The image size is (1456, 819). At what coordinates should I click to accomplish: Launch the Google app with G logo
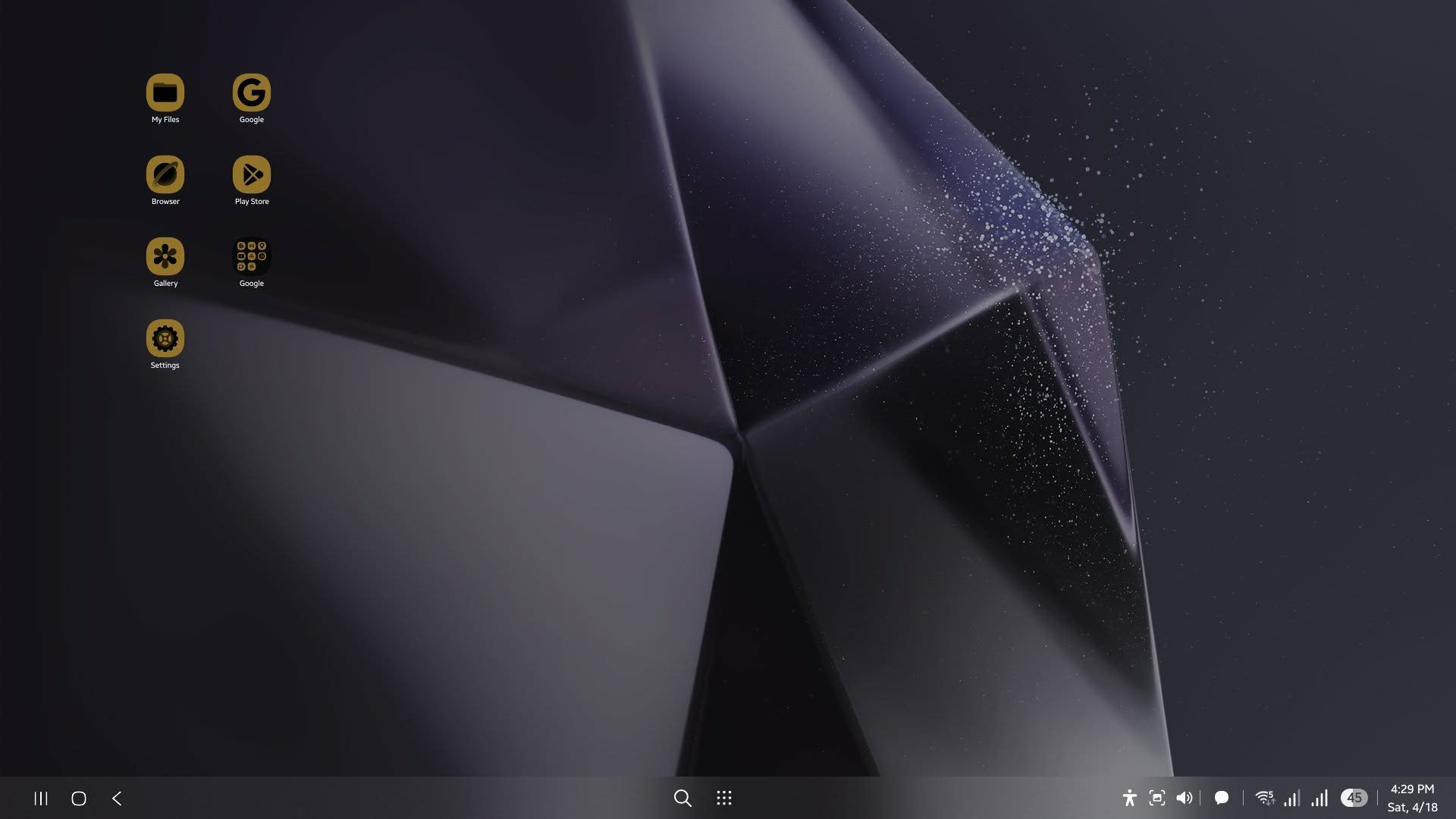(x=251, y=93)
